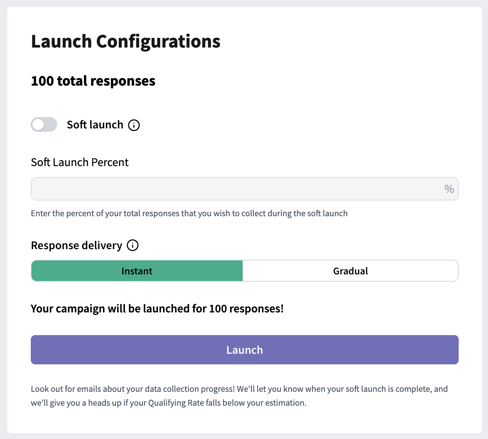Switch response delivery to Gradual
The width and height of the screenshot is (488, 439).
[x=350, y=271]
